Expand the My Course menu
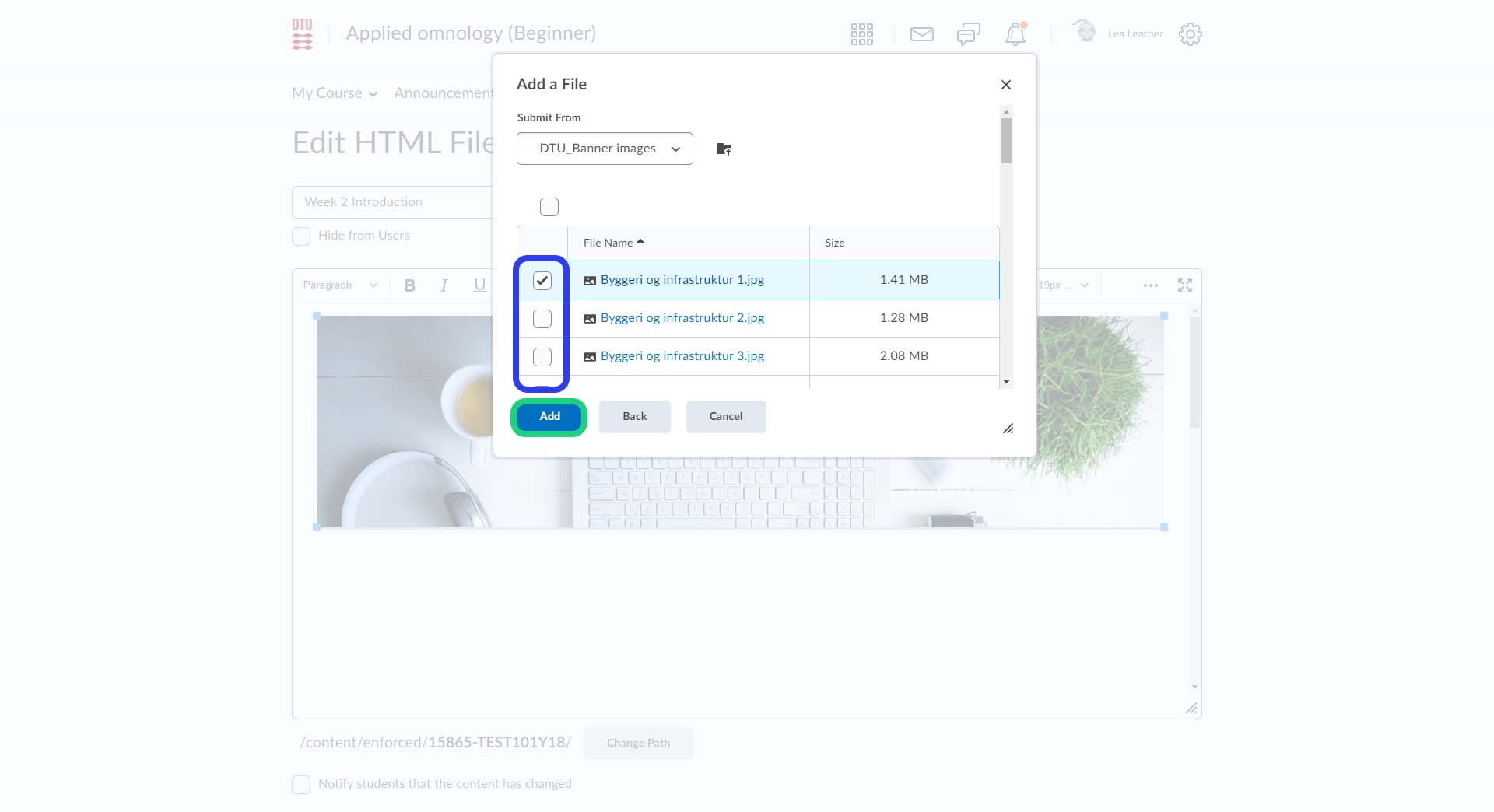The height and width of the screenshot is (812, 1494). 335,93
